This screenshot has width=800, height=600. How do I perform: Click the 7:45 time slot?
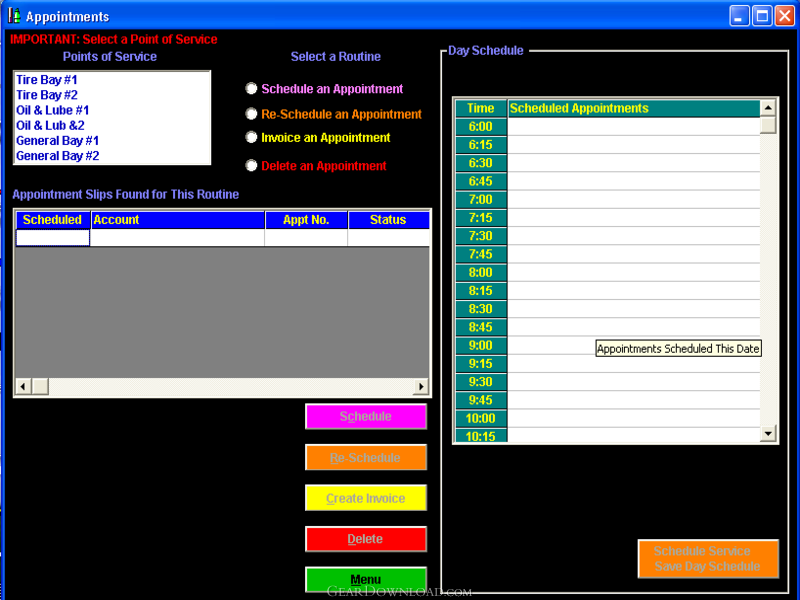click(x=481, y=254)
